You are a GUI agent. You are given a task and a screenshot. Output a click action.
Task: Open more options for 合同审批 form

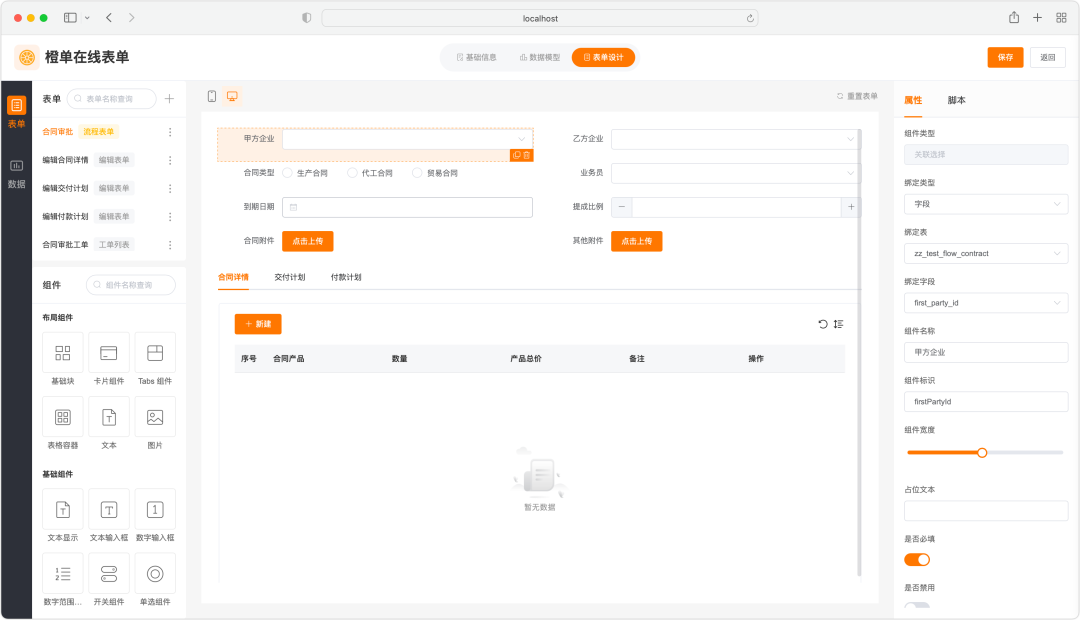point(170,132)
